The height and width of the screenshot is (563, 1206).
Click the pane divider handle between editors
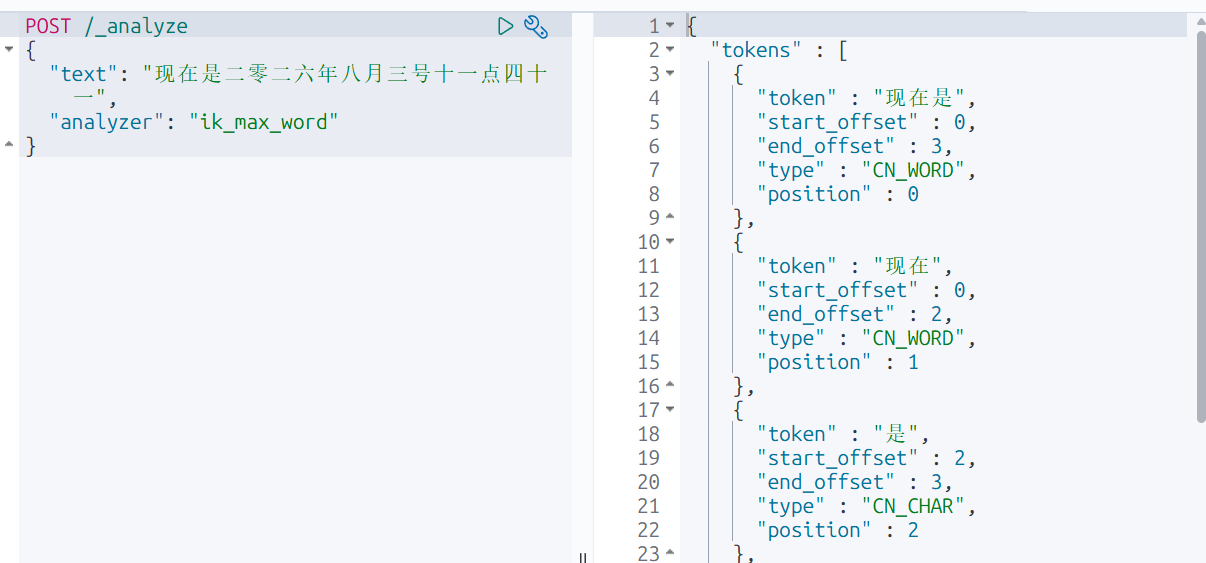[x=582, y=556]
